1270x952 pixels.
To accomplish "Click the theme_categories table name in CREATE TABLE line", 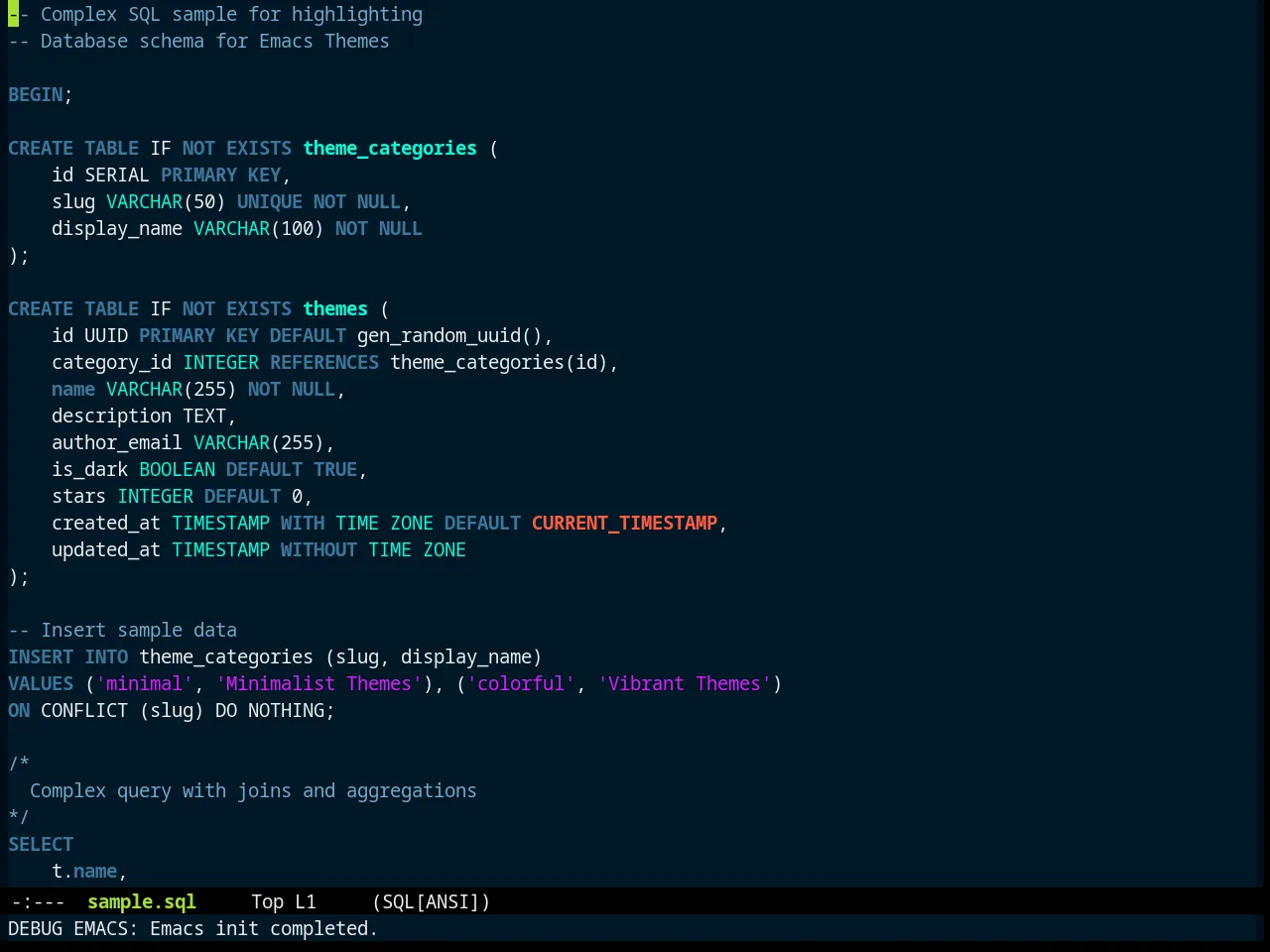I will (x=390, y=148).
